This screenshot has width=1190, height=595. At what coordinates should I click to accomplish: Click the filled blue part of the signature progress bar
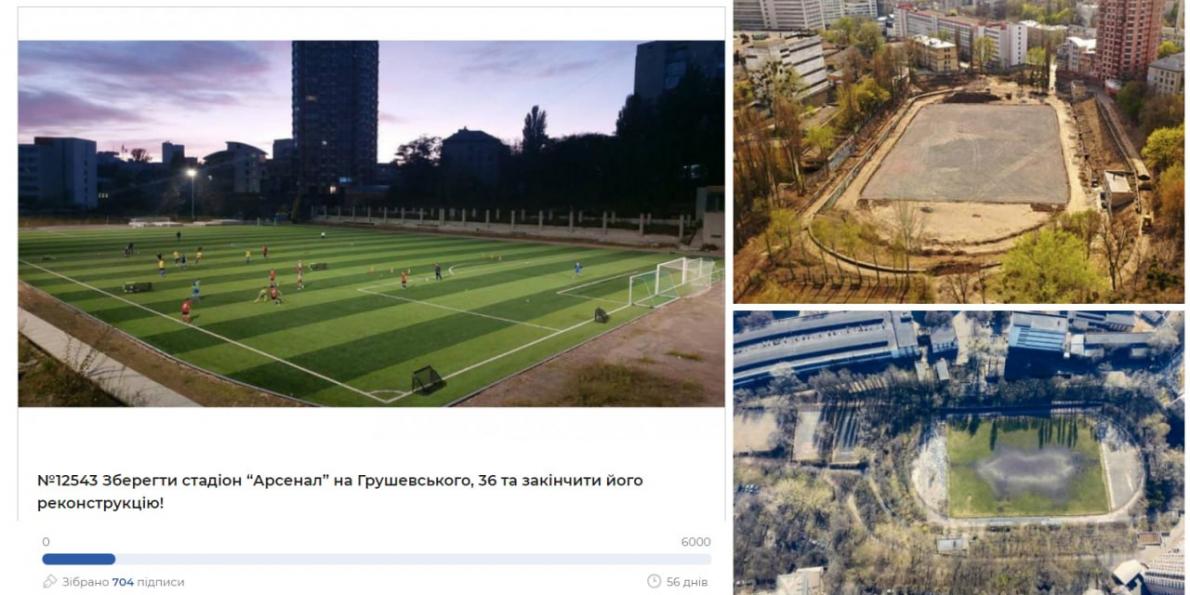79,559
